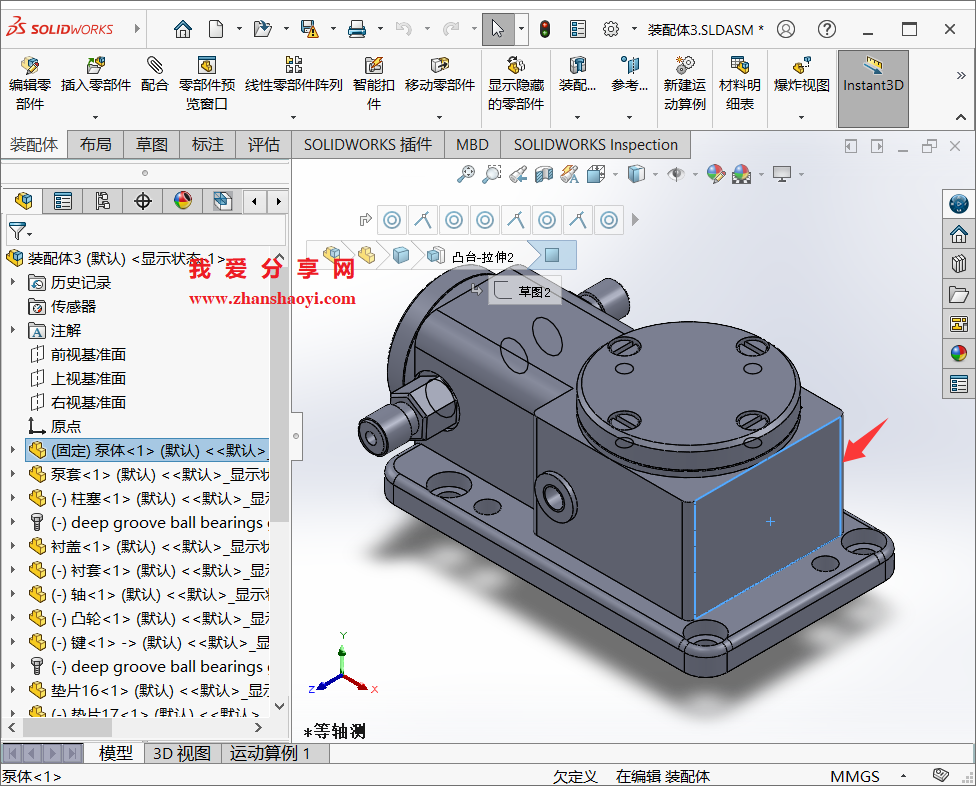
Task: Expand 注解 tree node
Action: point(12,330)
